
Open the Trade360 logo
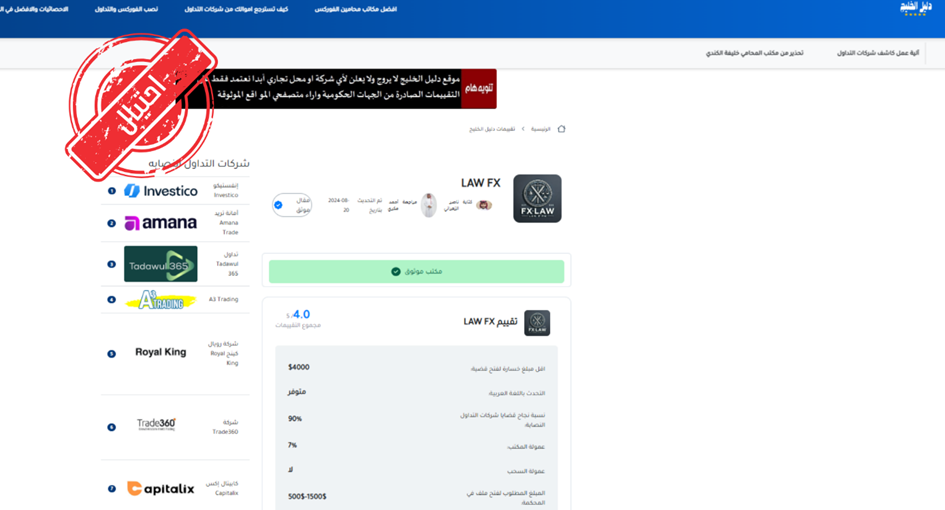click(x=156, y=424)
